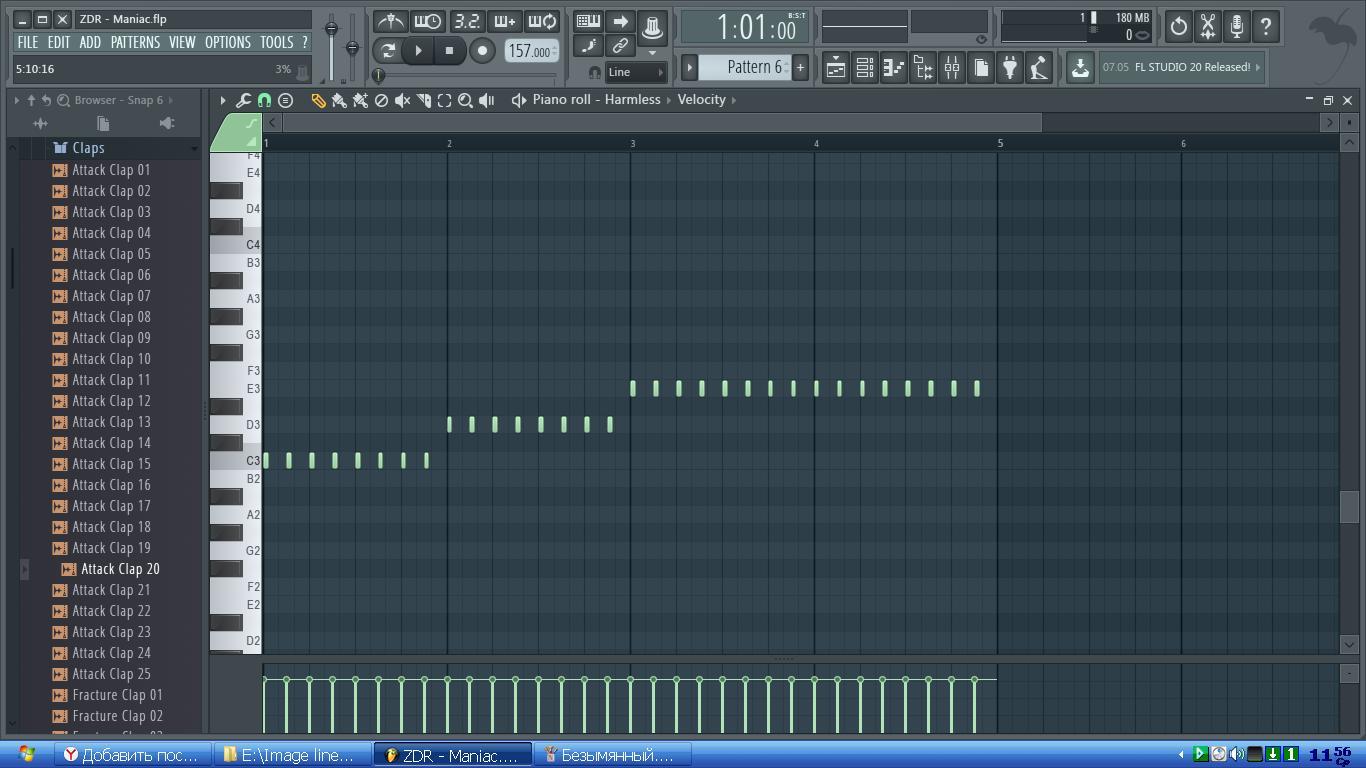Open help question mark icon
This screenshot has height=768, width=1366.
pyautogui.click(x=1266, y=27)
